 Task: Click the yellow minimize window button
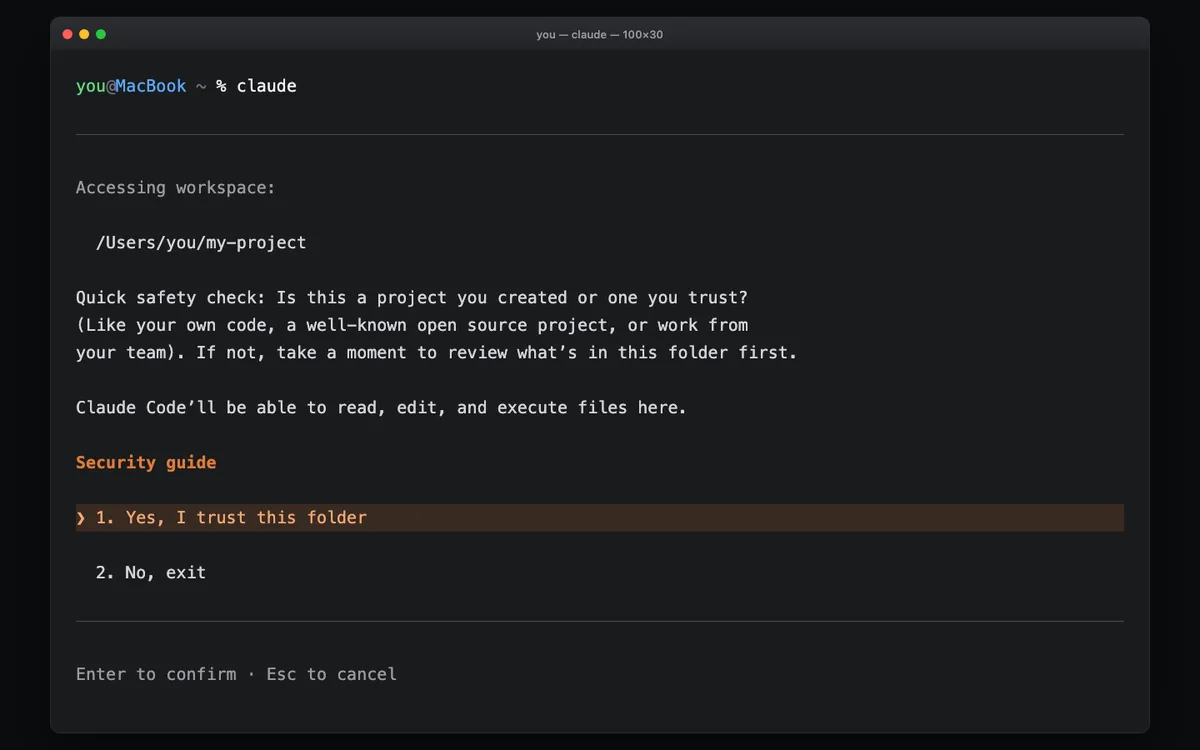coord(84,34)
